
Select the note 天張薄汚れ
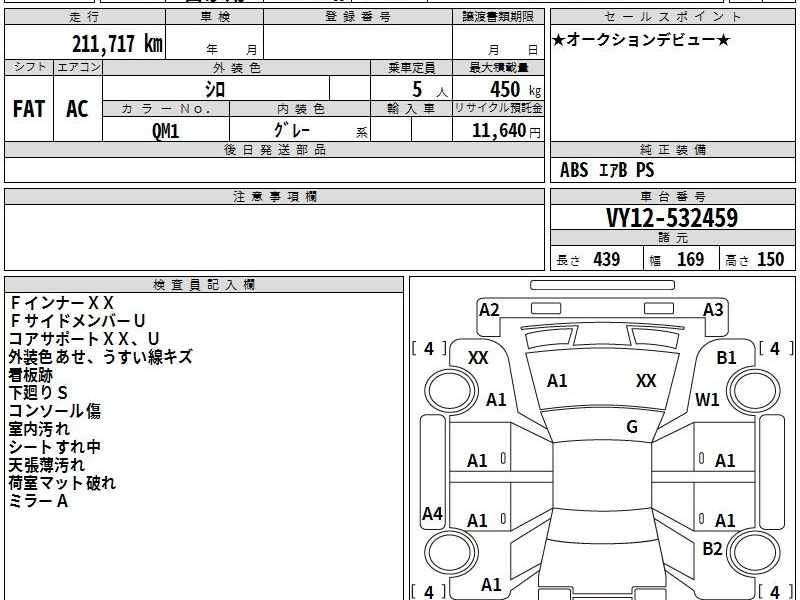46,465
